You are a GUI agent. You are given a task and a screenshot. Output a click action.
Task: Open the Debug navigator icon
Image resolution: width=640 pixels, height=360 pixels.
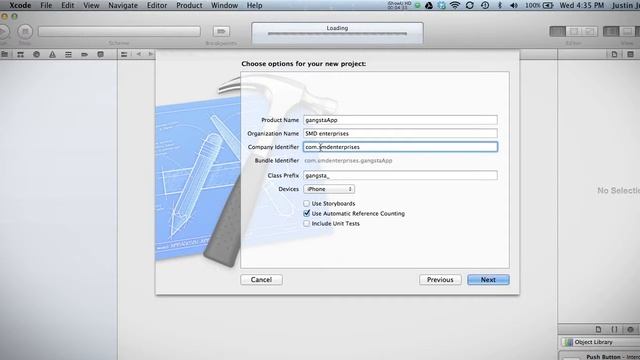(68, 54)
